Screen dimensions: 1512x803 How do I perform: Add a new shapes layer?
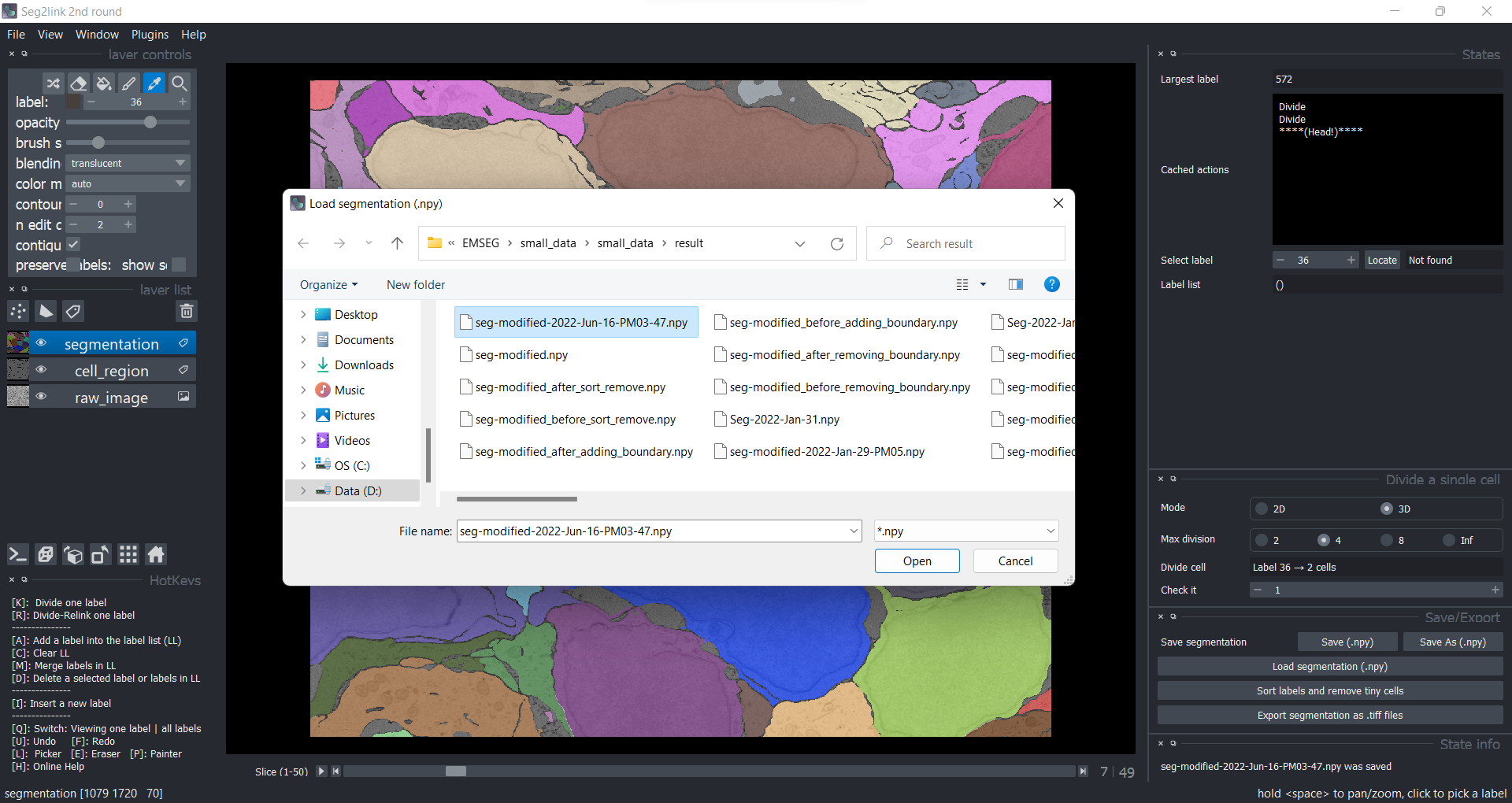click(x=46, y=311)
